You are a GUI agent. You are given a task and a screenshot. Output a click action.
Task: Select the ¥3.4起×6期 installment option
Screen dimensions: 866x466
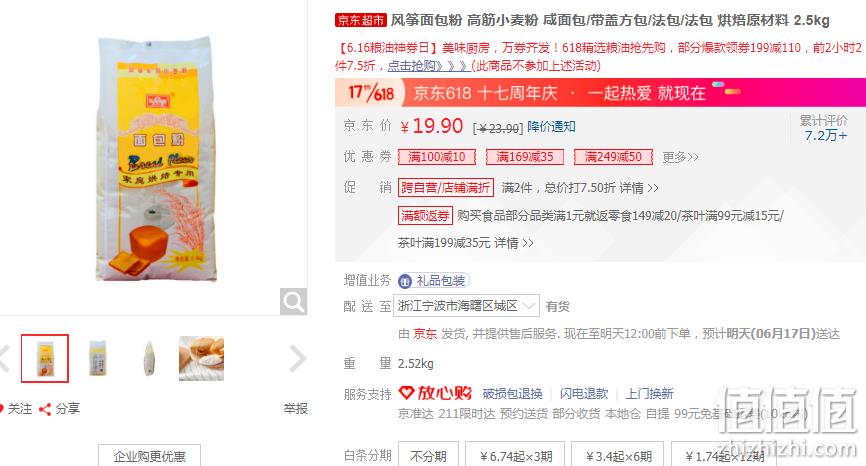(x=618, y=456)
